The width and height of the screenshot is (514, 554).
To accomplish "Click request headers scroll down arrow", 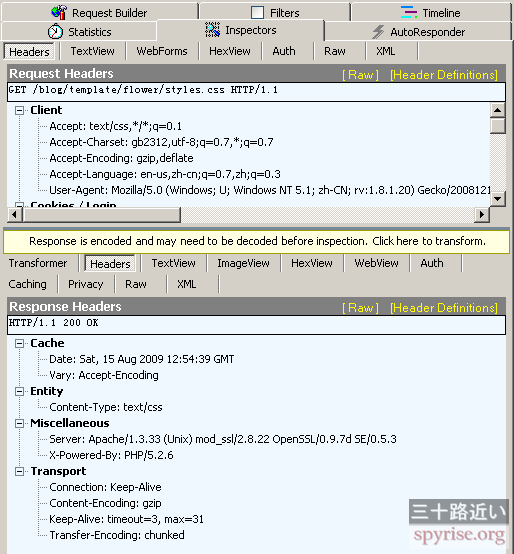I will [x=497, y=199].
